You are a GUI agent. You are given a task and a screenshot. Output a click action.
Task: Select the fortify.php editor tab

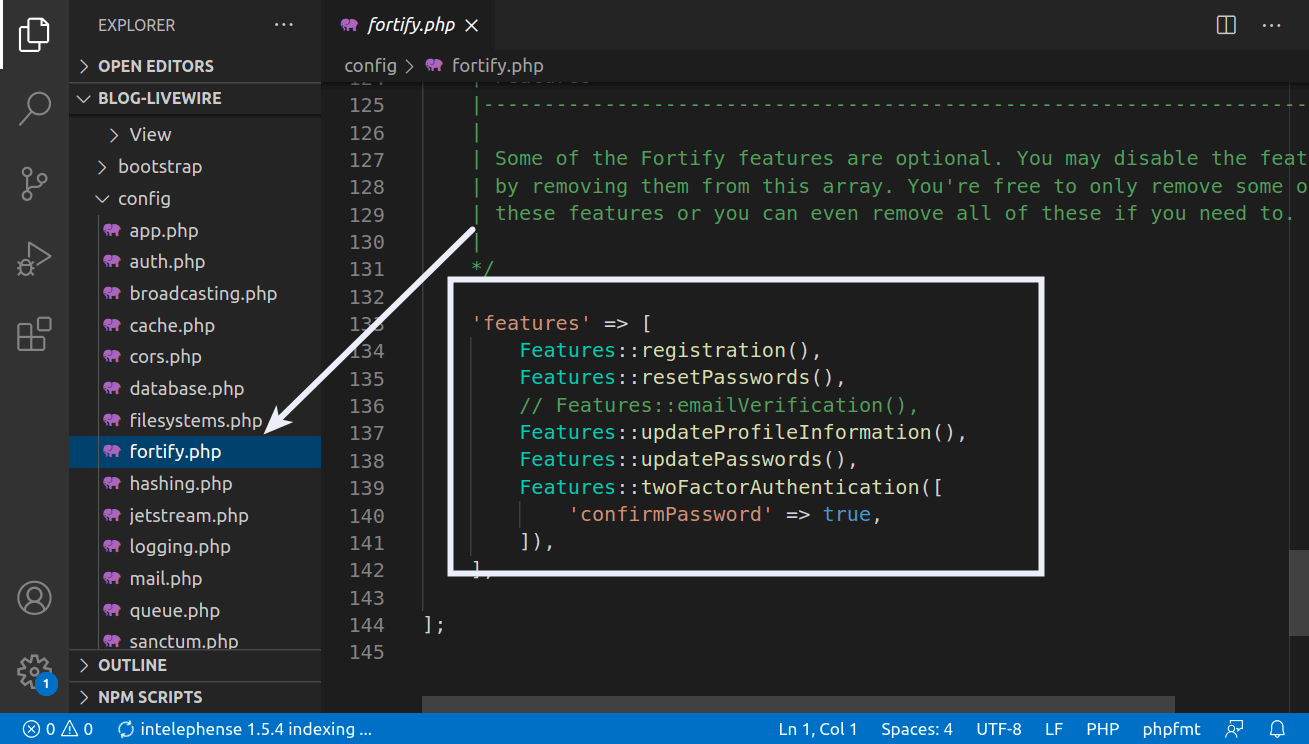(410, 26)
